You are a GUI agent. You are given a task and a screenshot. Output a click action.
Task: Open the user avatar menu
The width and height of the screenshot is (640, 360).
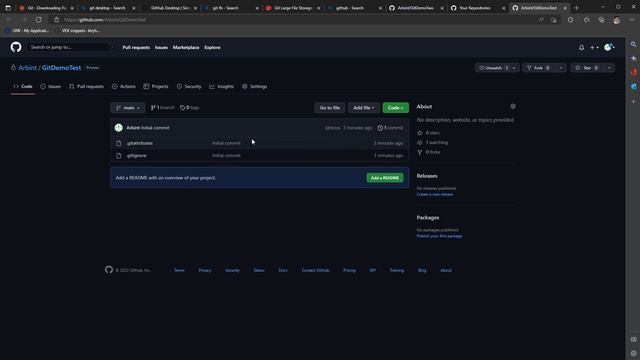[609, 47]
